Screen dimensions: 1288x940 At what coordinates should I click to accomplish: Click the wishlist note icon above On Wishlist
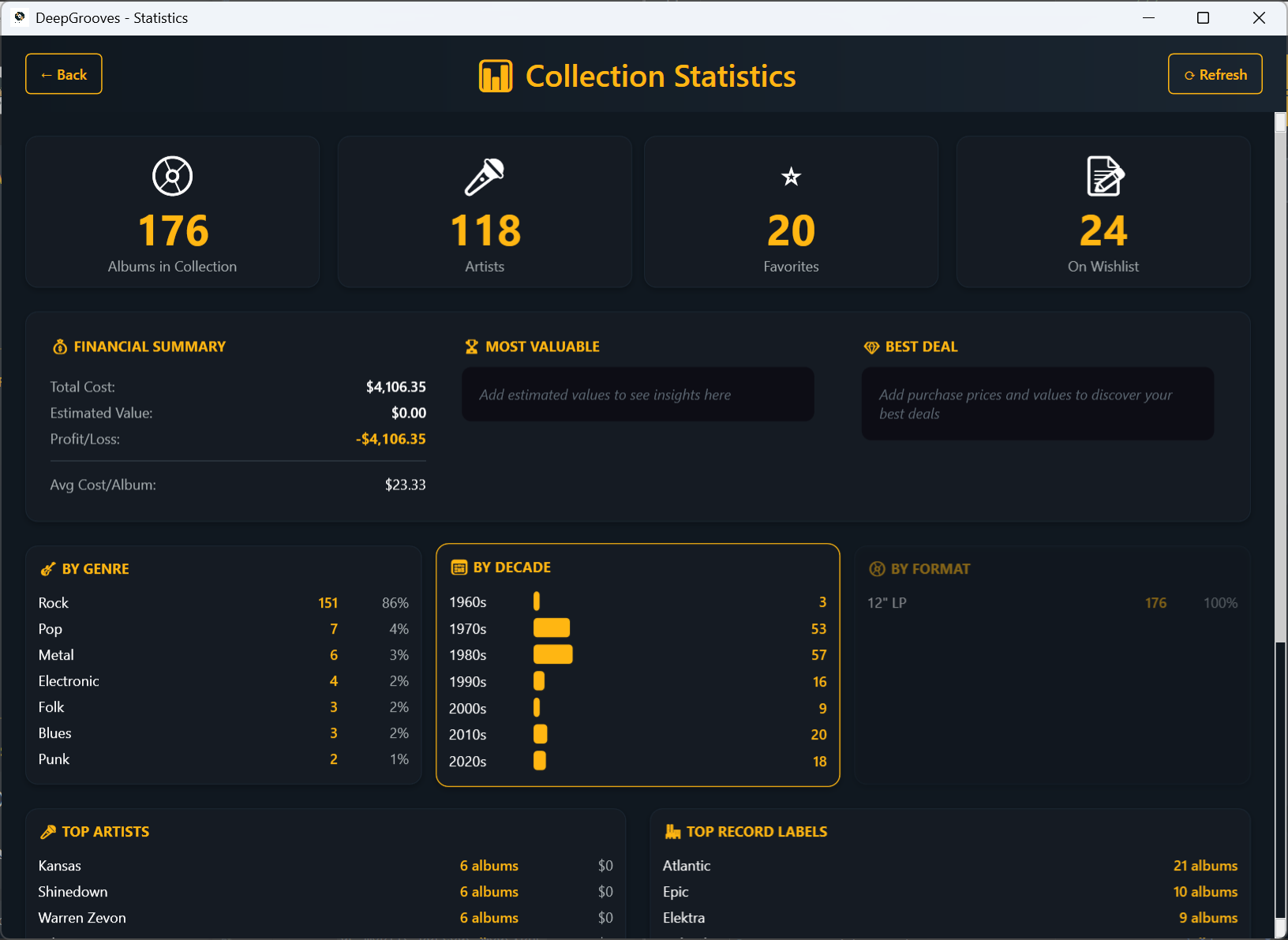click(1103, 176)
